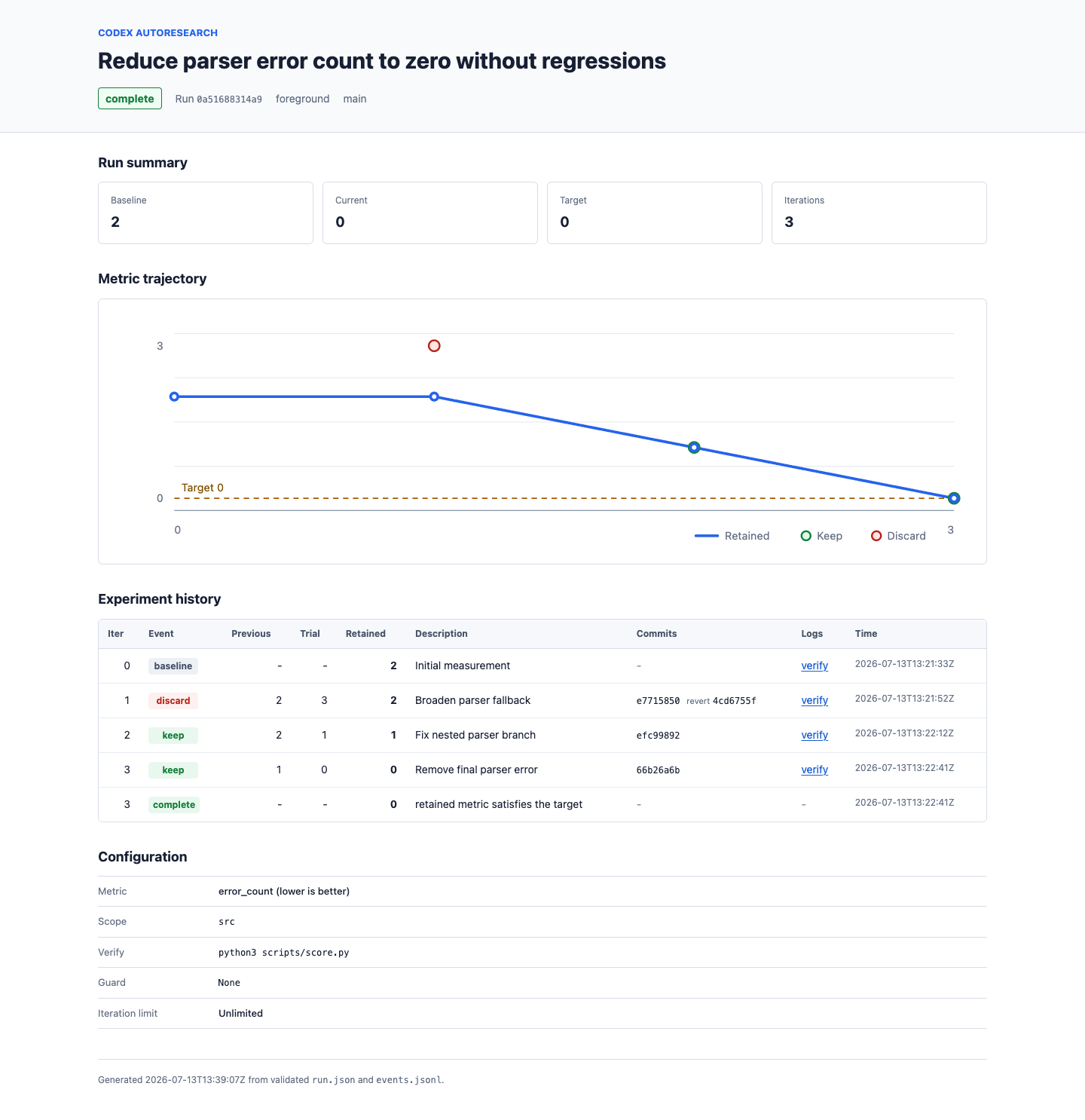Click "retained metric satisfies the target" description
This screenshot has width=1085, height=1120.
499,804
